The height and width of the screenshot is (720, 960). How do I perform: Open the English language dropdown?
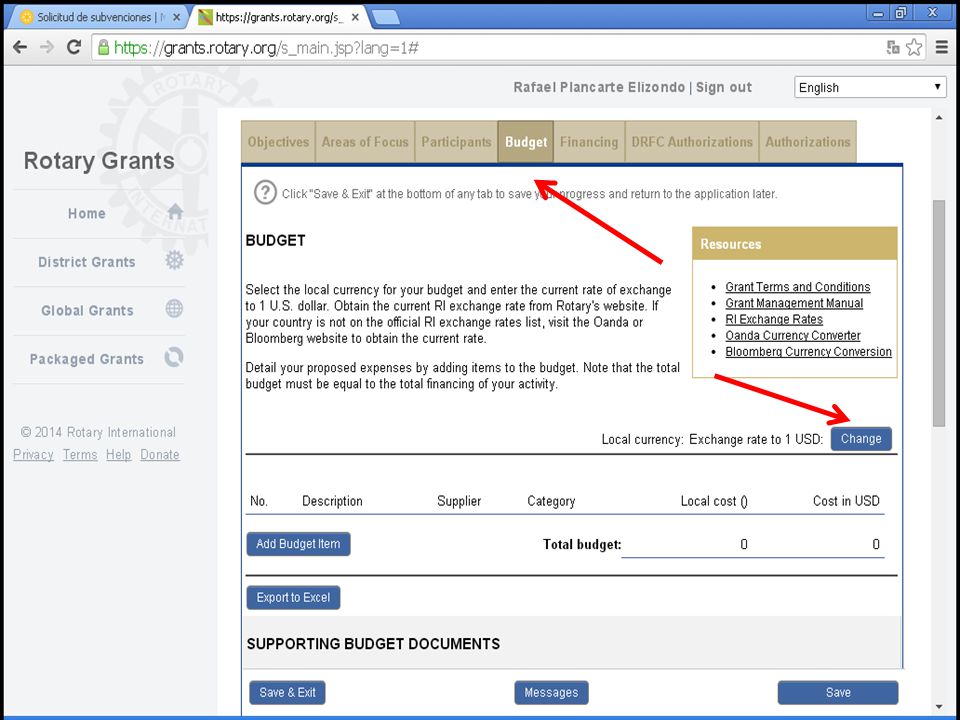point(870,87)
